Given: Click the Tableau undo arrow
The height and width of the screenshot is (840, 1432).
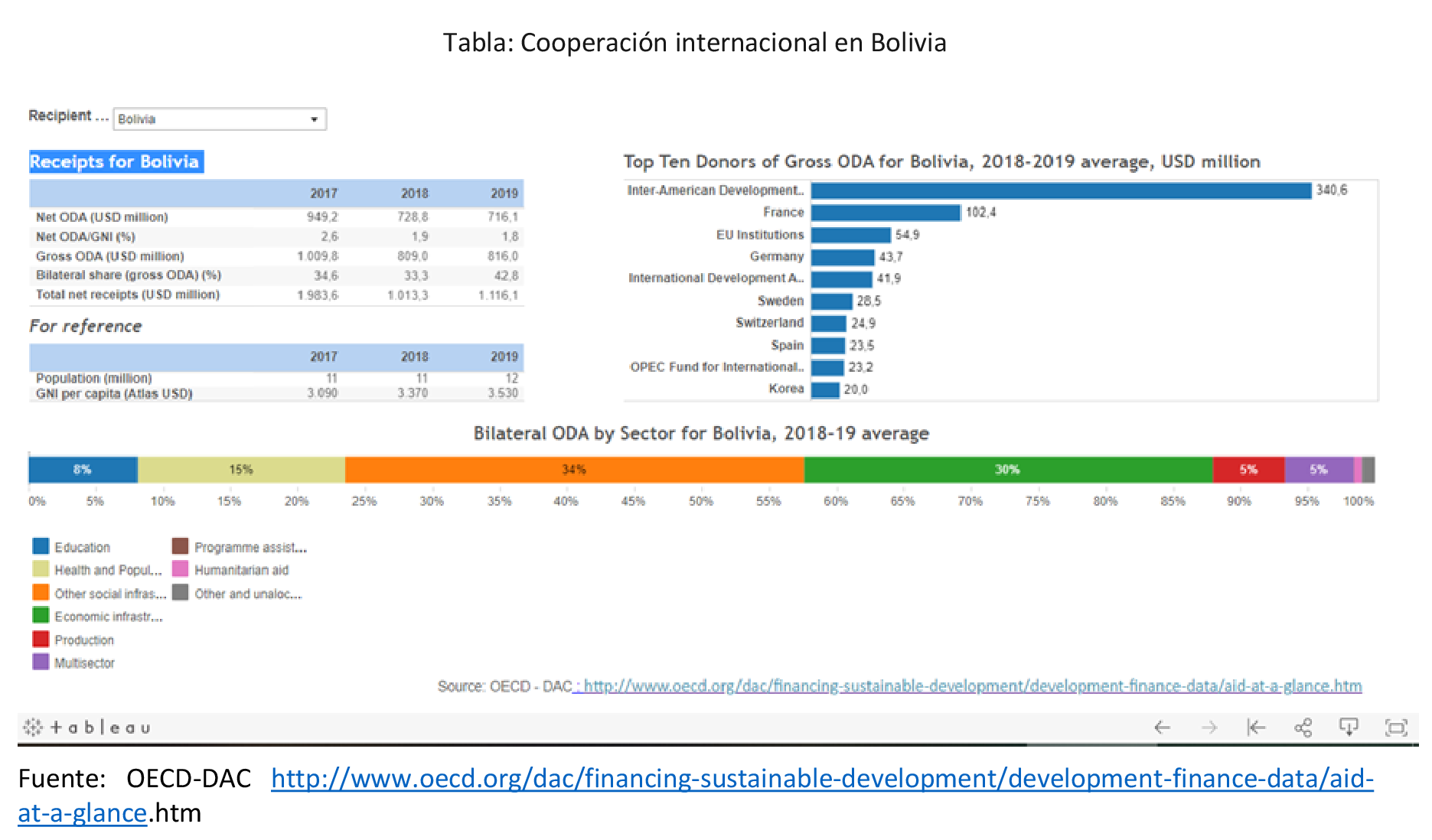Looking at the screenshot, I should pyautogui.click(x=1162, y=727).
